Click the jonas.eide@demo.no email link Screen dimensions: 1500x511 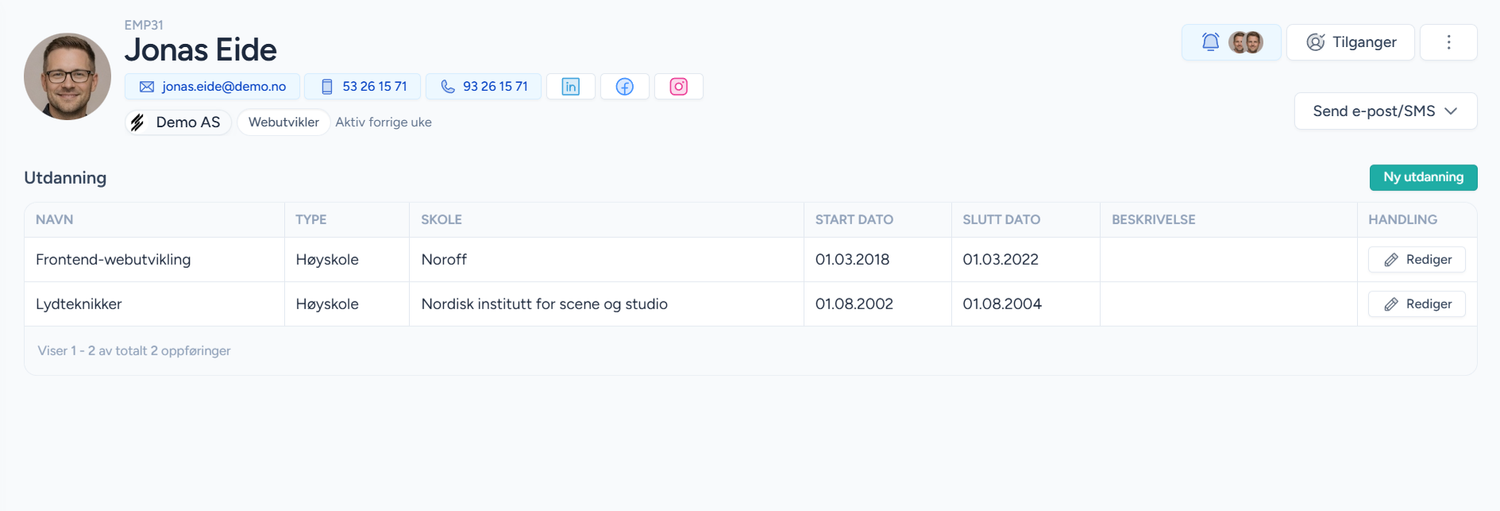pos(213,87)
